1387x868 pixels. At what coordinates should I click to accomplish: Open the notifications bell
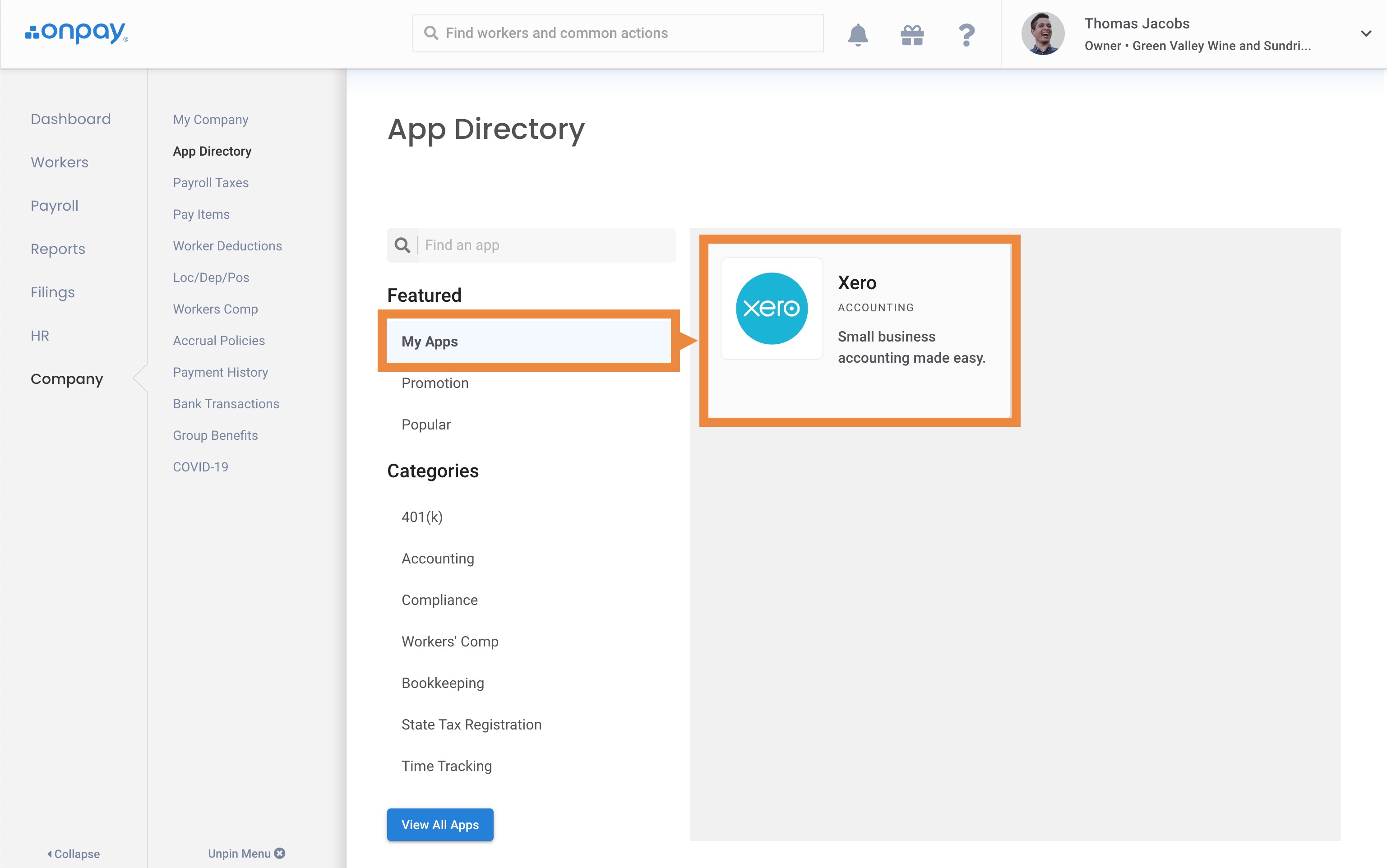(x=858, y=34)
